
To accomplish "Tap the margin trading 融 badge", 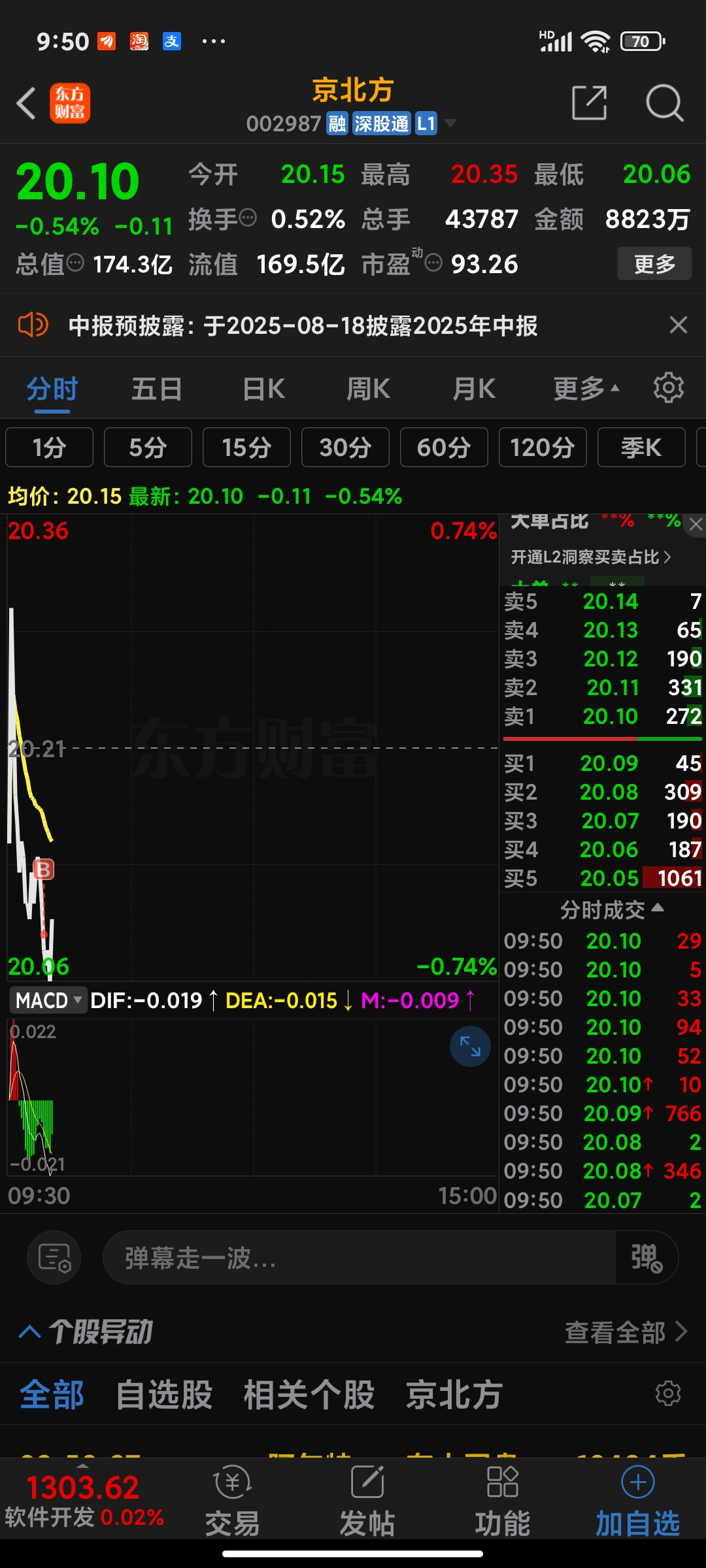I will tap(337, 123).
